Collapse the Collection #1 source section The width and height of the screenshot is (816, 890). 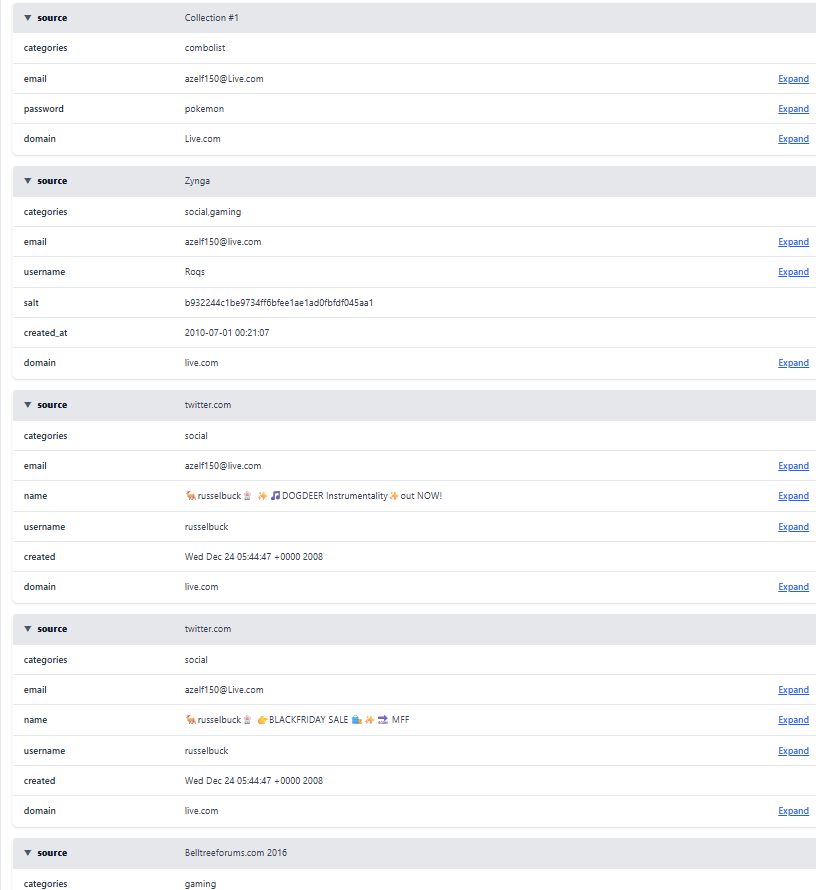pyautogui.click(x=28, y=18)
